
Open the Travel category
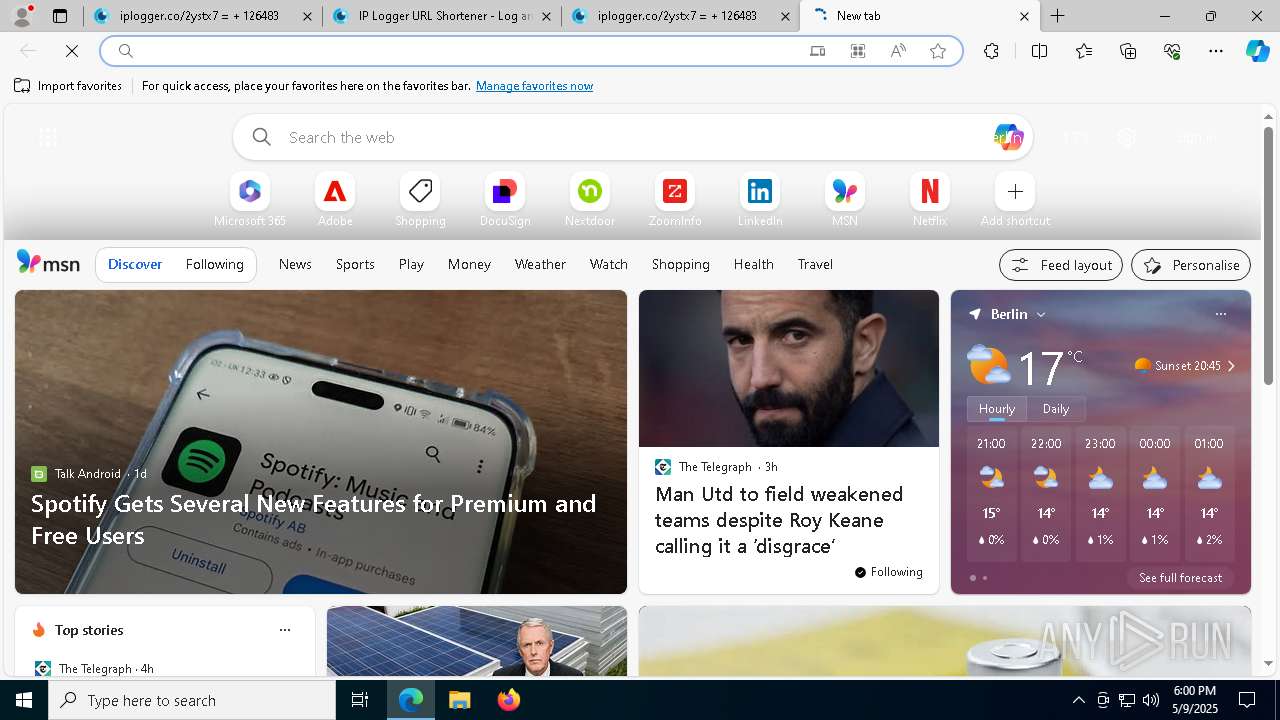(x=815, y=264)
